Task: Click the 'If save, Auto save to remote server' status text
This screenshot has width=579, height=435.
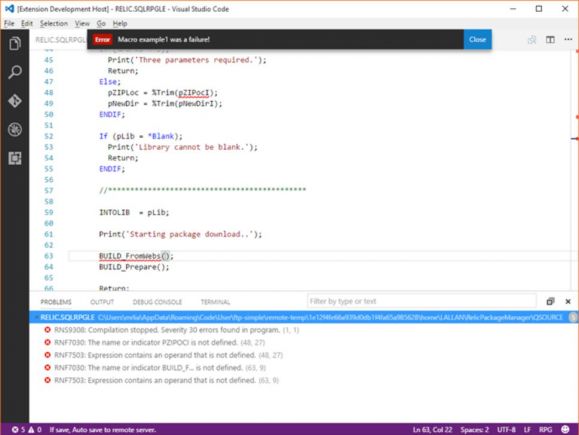Action: (x=103, y=429)
